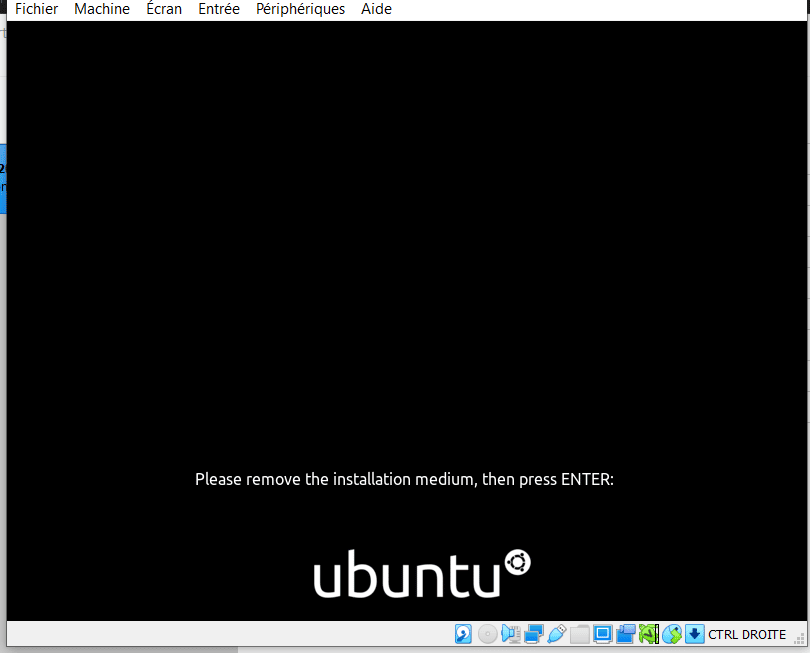Click the blue down-arrow host key icon
The height and width of the screenshot is (653, 810).
pyautogui.click(x=695, y=634)
